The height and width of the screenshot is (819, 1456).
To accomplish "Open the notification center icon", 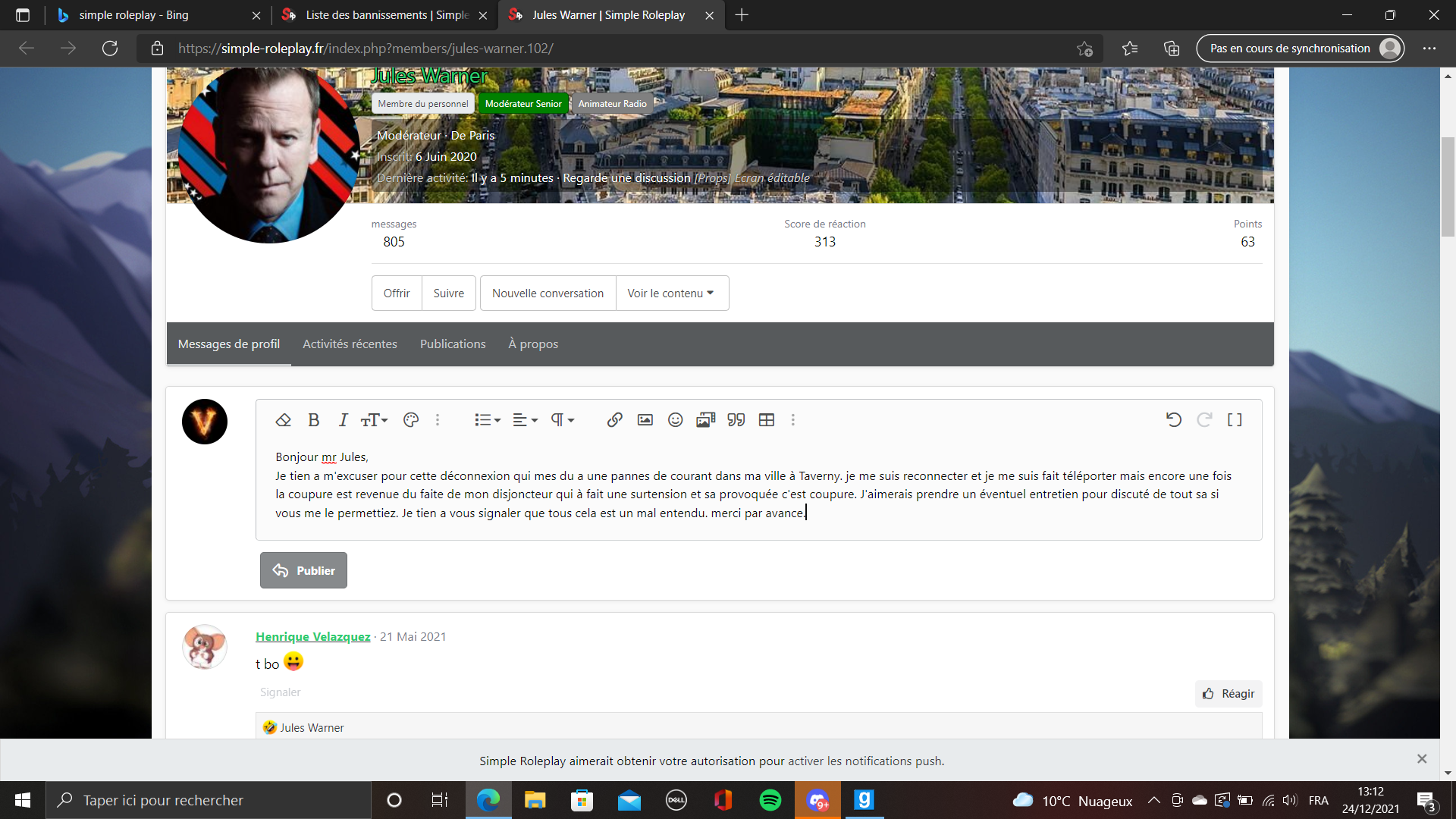I will coord(1426,801).
